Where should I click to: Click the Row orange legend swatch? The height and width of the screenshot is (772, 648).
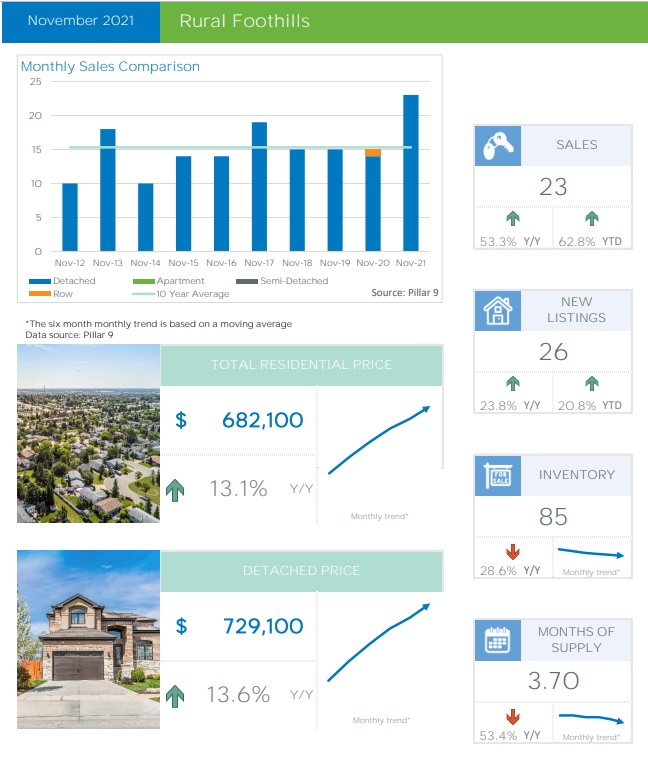39,294
